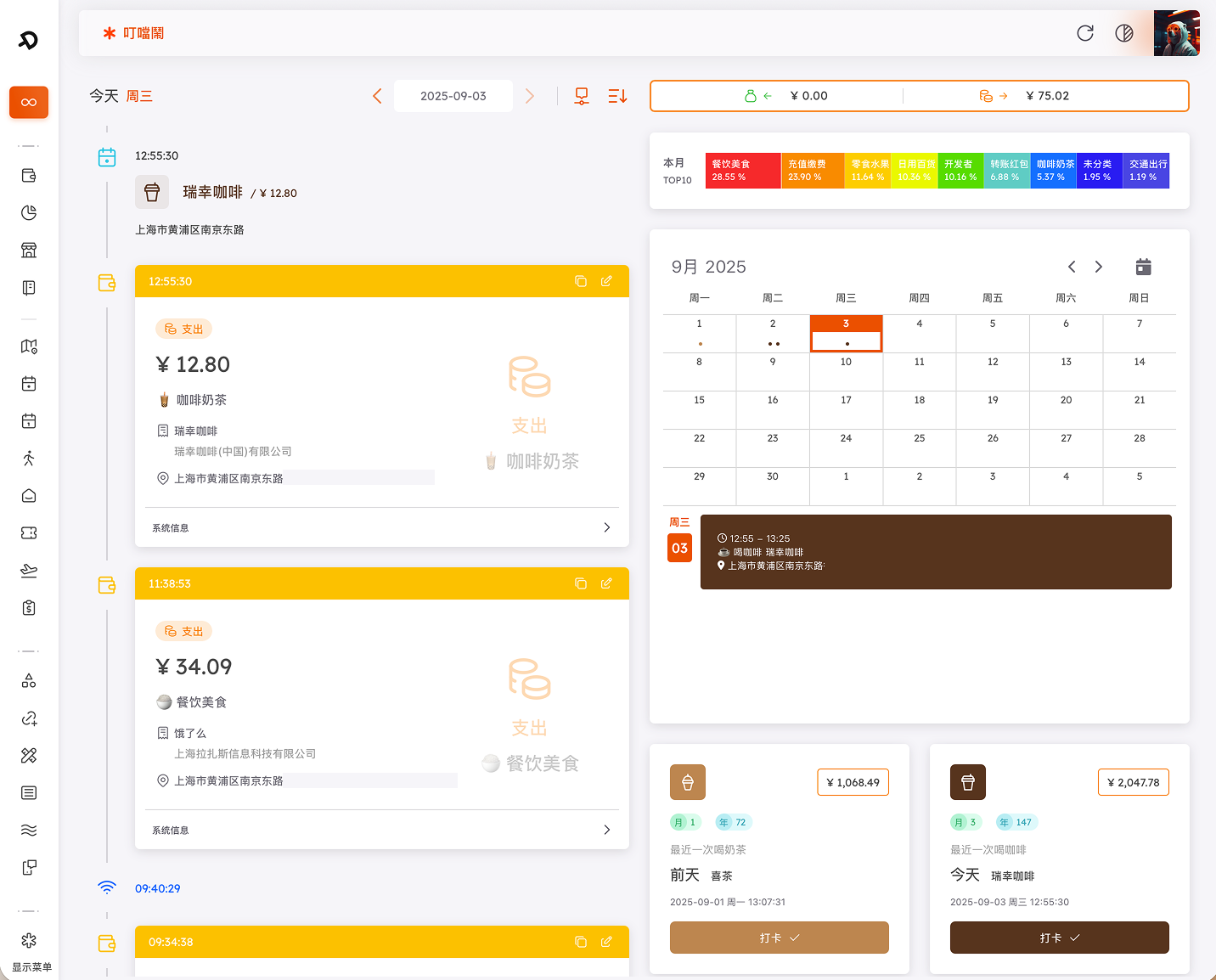Image resolution: width=1216 pixels, height=980 pixels.
Task: Edit the 11:38:53 expense record
Action: pyautogui.click(x=606, y=583)
